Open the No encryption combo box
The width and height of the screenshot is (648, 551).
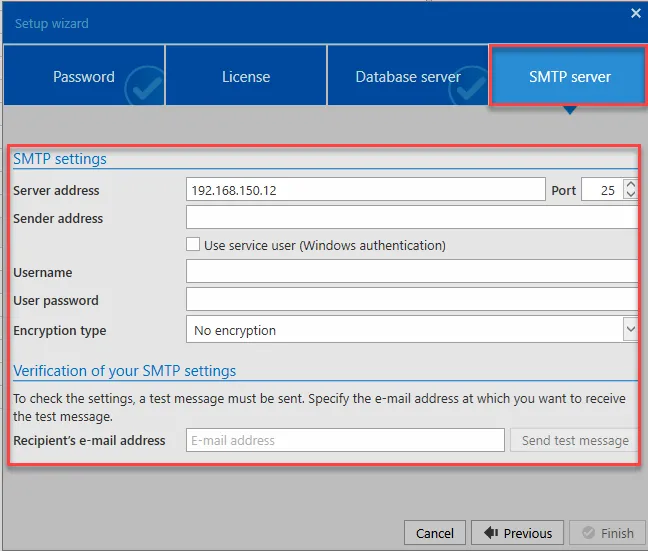click(412, 329)
